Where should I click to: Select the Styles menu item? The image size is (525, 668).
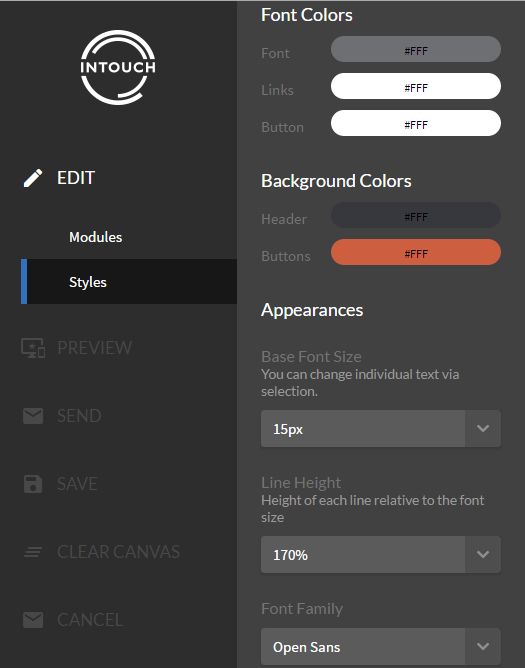(x=129, y=282)
